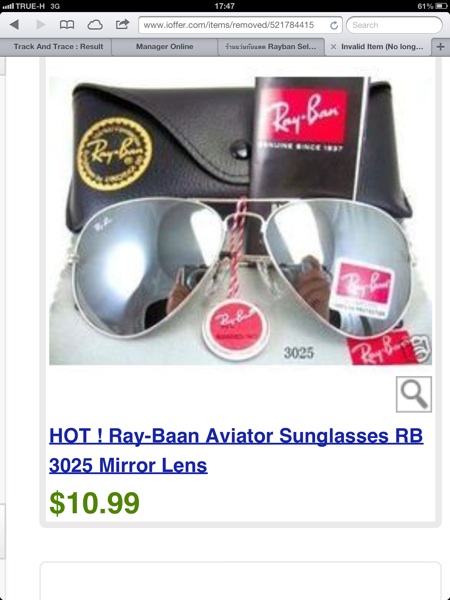Tap the 17:47 status bar clock
The width and height of the screenshot is (450, 600).
pyautogui.click(x=225, y=6)
